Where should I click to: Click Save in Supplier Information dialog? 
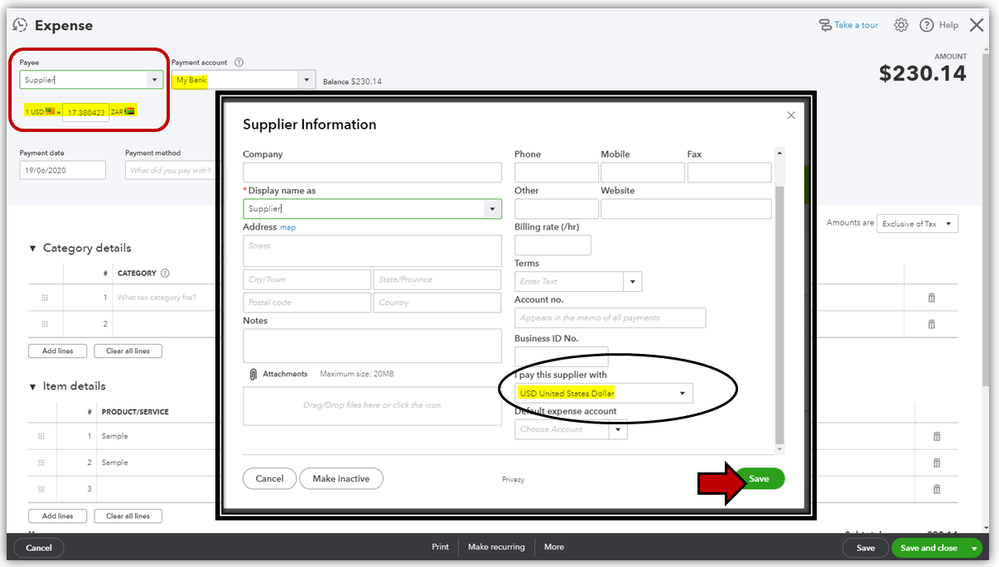[758, 478]
